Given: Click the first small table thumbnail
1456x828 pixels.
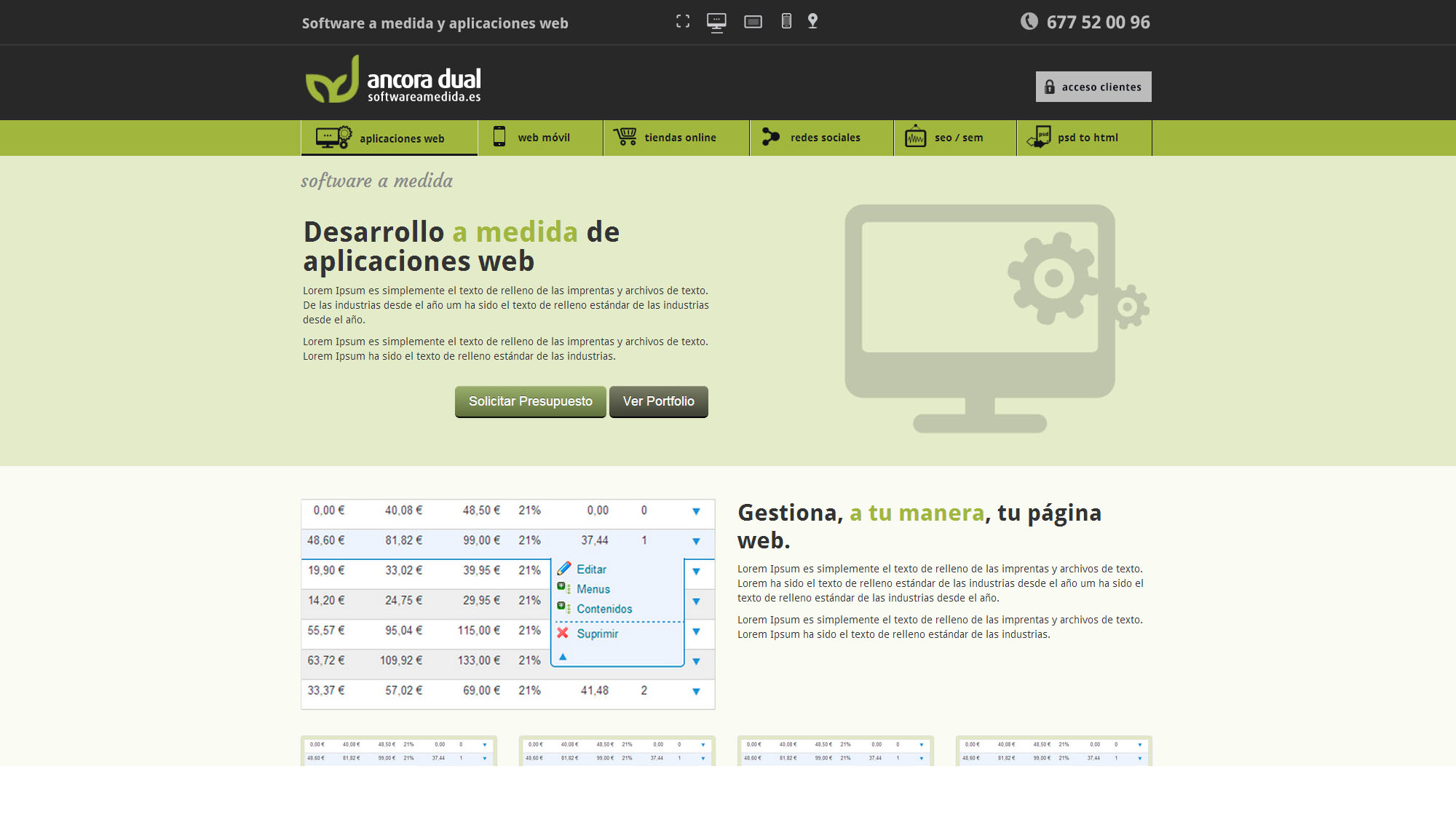Looking at the screenshot, I should tap(398, 751).
